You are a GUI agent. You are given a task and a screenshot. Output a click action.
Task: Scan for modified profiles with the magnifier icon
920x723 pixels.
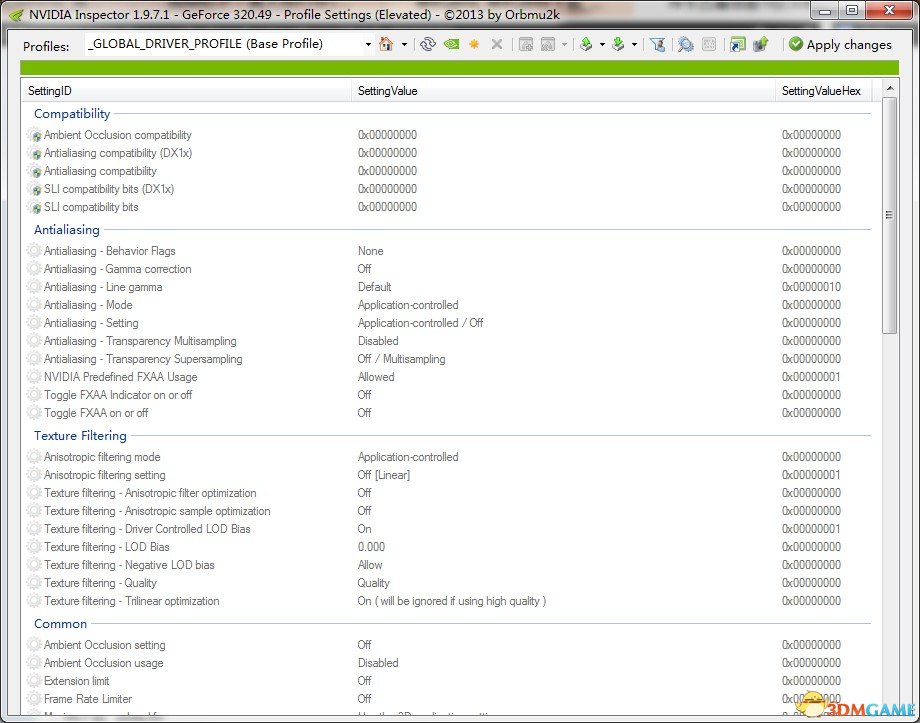[x=685, y=44]
